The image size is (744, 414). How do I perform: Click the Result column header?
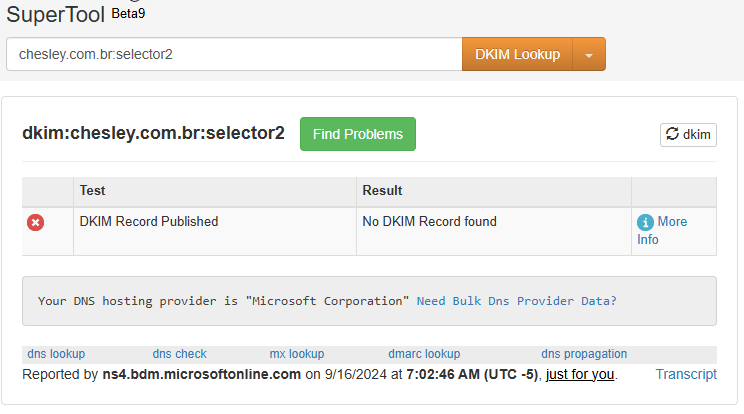coord(382,191)
